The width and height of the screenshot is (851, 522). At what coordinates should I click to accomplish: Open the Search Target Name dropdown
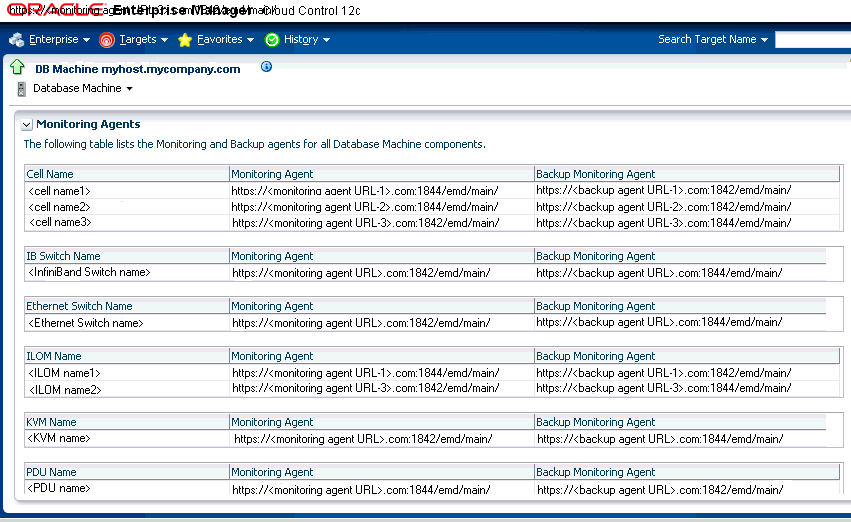[713, 39]
